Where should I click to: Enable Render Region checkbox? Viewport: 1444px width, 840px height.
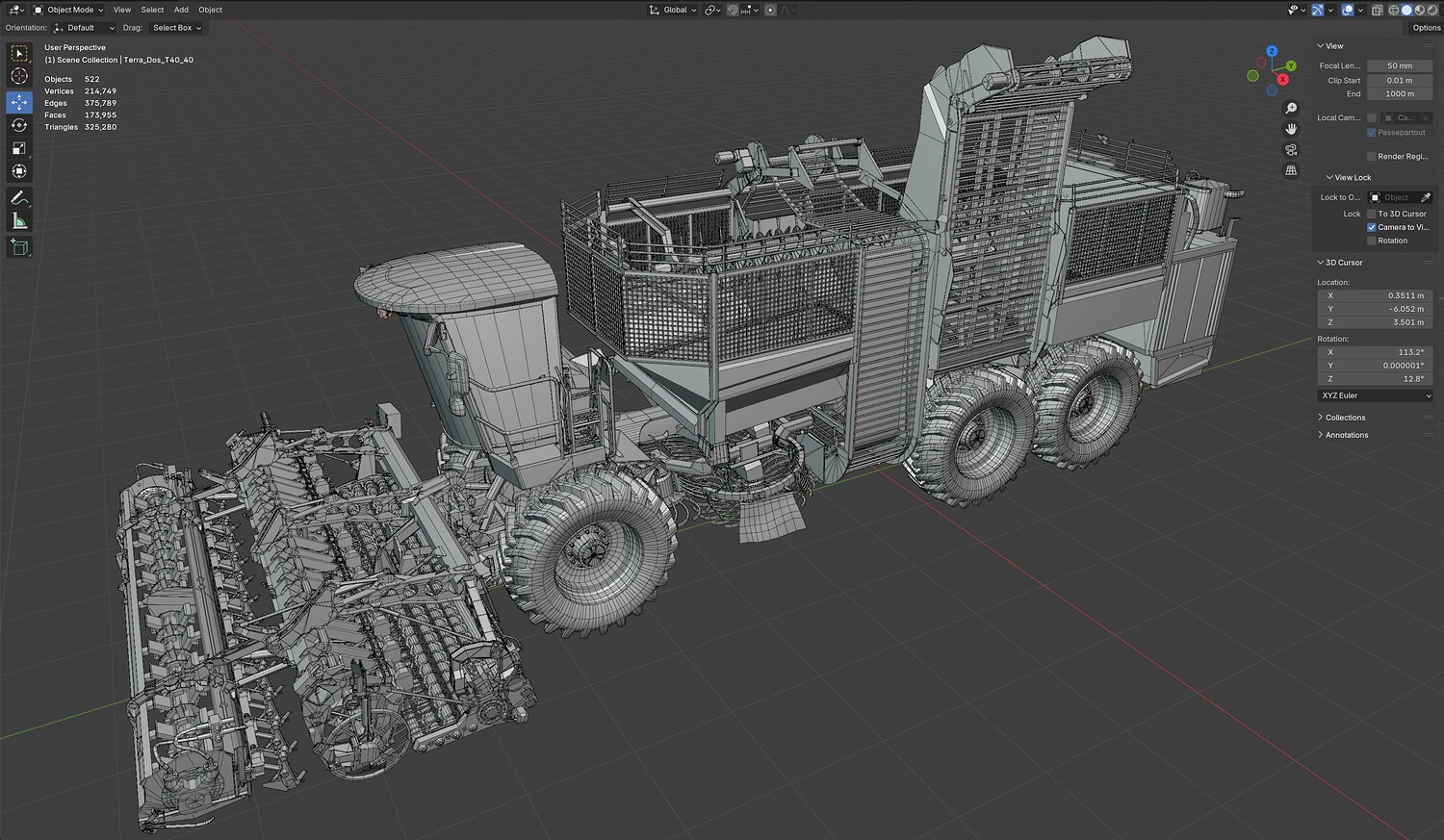pos(1371,156)
